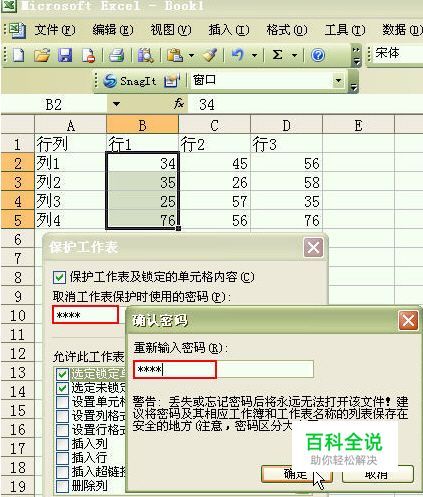Click the Open folder icon

coord(42,55)
